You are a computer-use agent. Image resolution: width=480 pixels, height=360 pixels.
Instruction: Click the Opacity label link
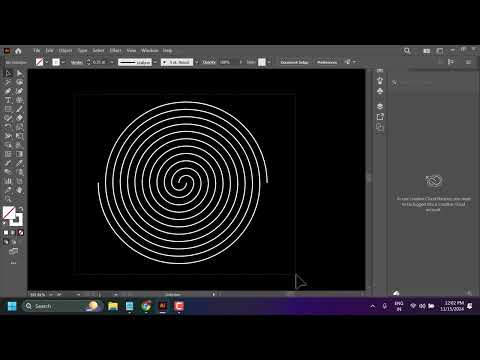(209, 62)
